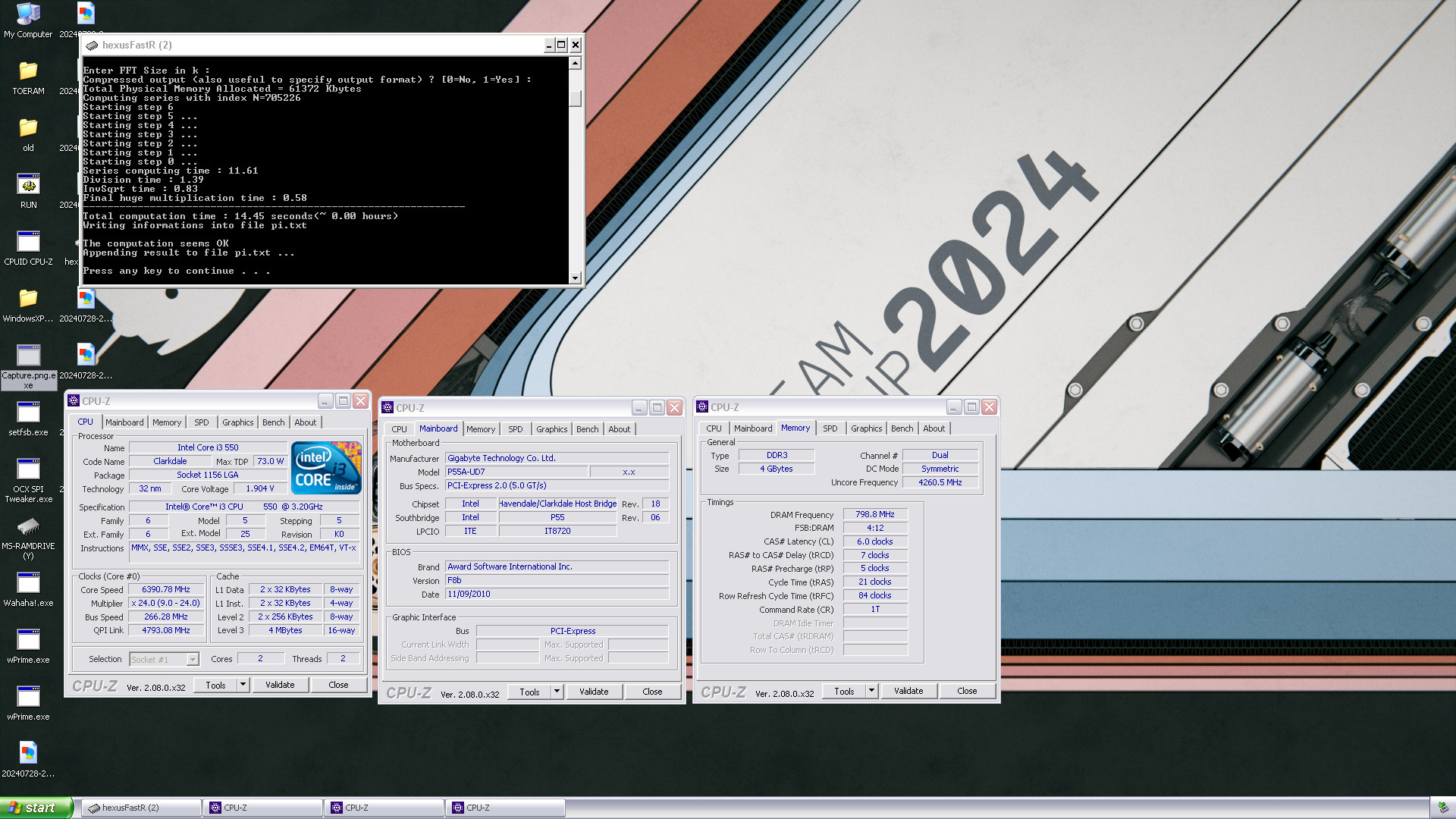Open the My Computer desktop icon
Screen dimensions: 1456x819
point(28,20)
